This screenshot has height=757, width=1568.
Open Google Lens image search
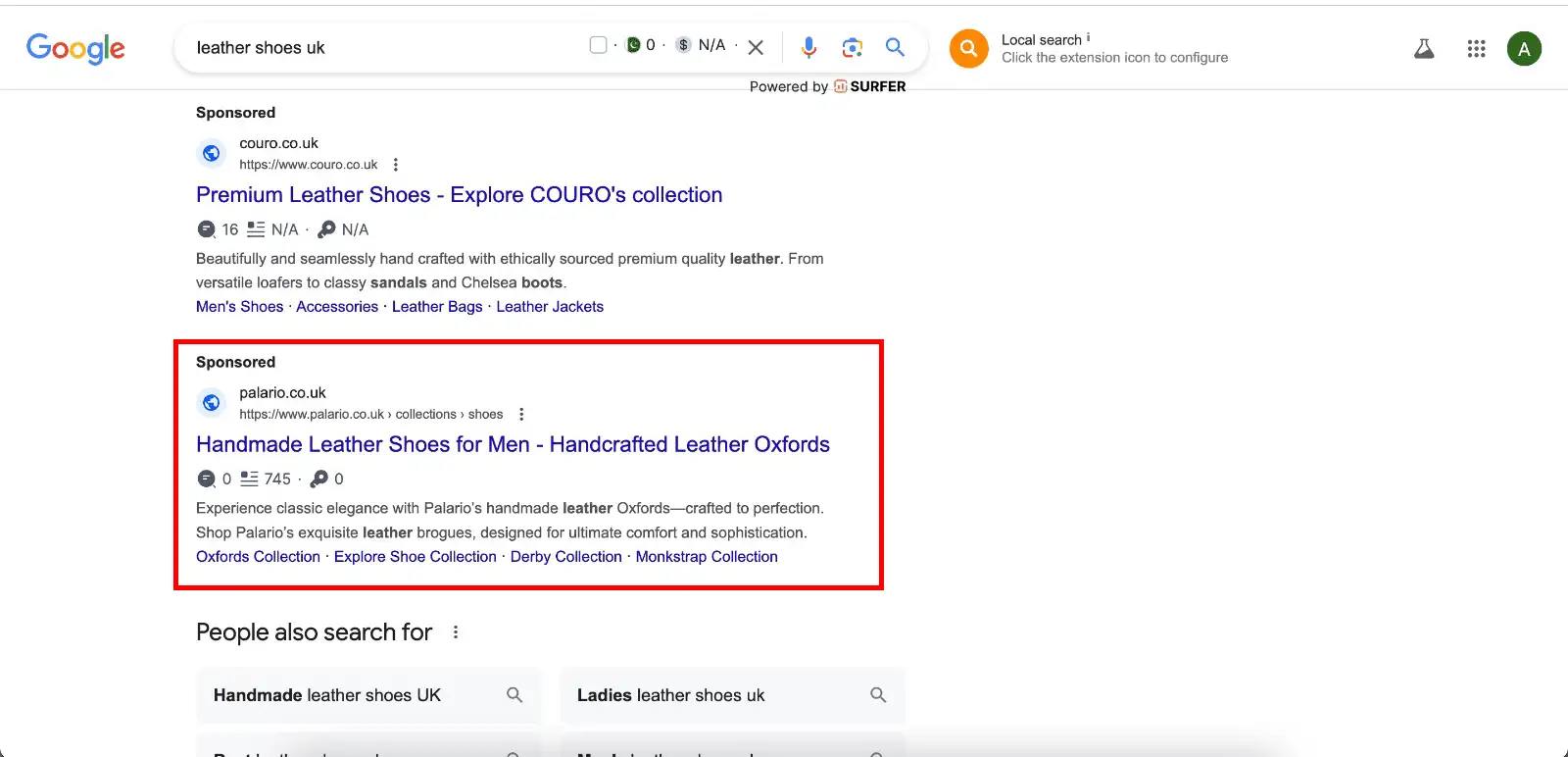(852, 47)
